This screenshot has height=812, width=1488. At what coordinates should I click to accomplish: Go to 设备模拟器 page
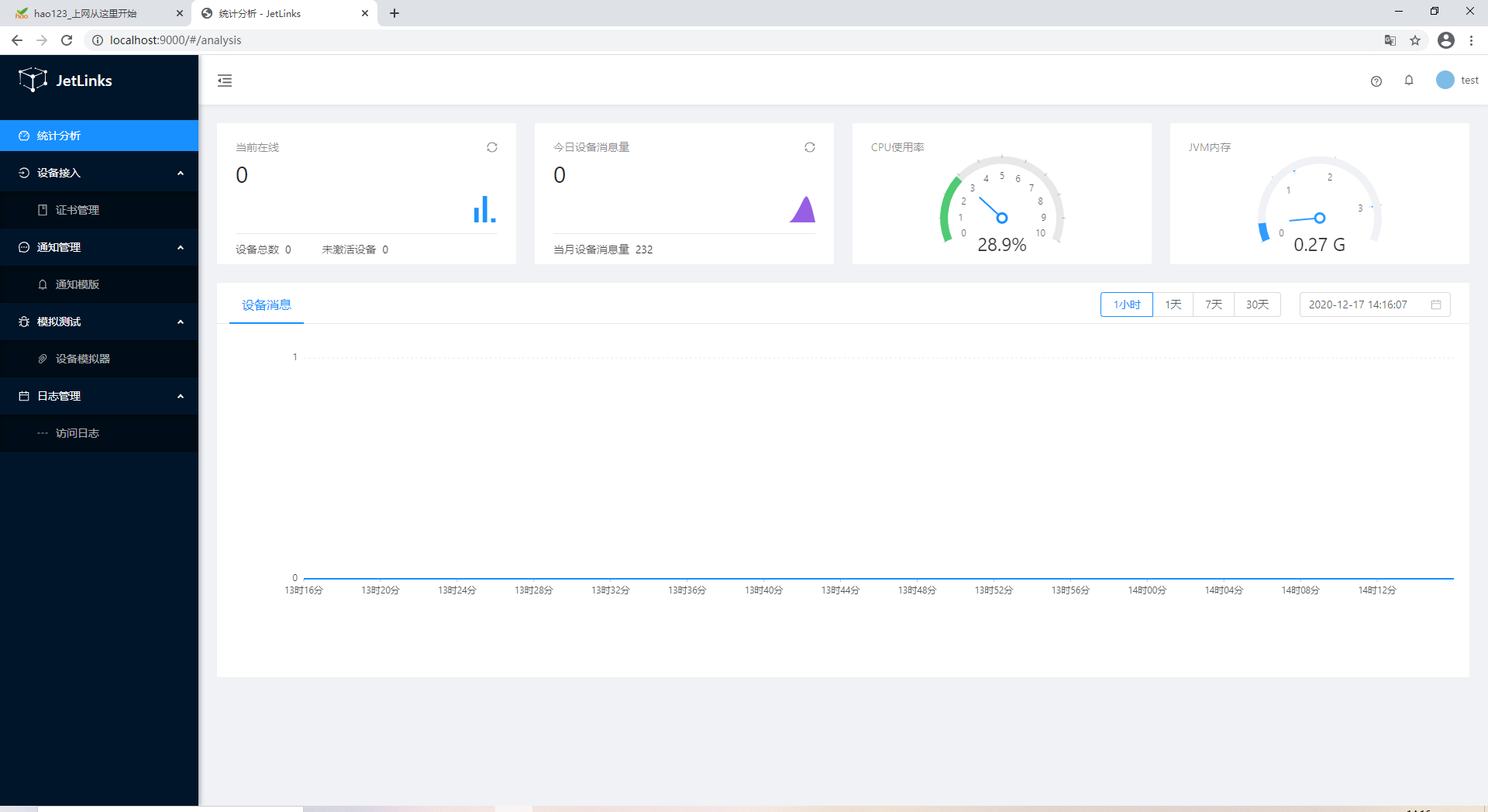[82, 359]
